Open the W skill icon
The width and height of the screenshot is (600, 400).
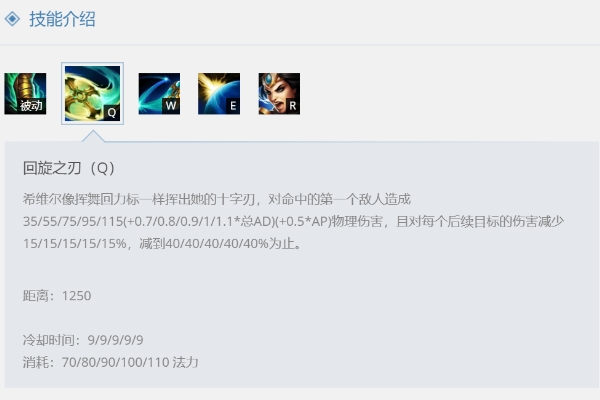click(x=159, y=94)
